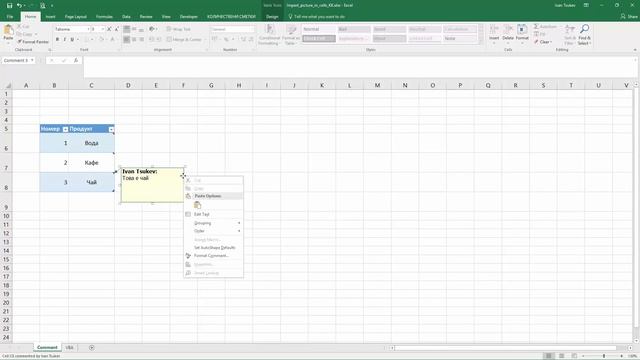The width and height of the screenshot is (640, 360).
Task: Click Wrap Text in Alignment group
Action: point(178,29)
